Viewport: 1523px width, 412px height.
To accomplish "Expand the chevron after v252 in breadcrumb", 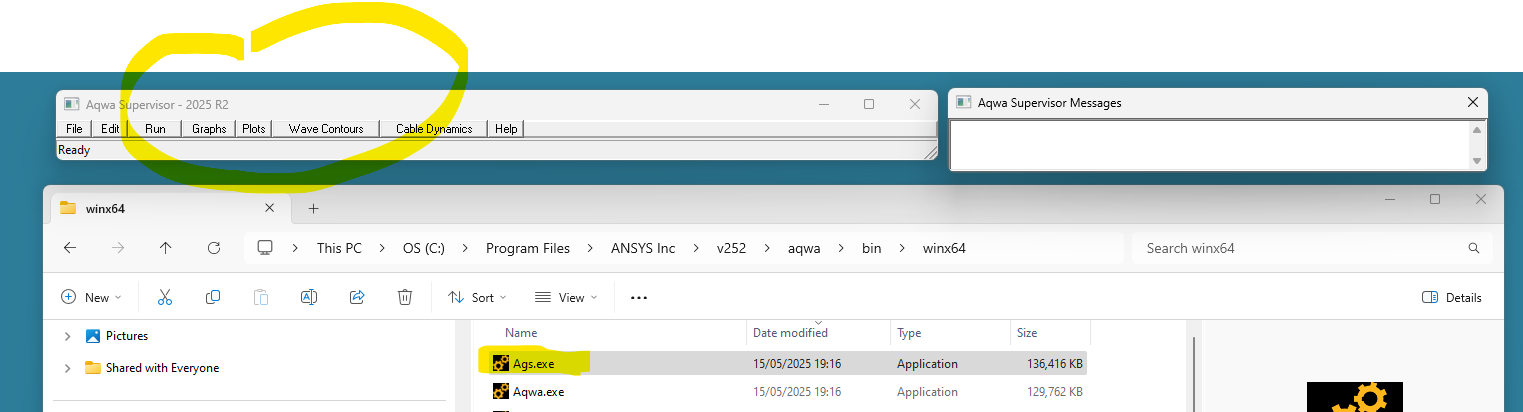I will click(x=767, y=248).
